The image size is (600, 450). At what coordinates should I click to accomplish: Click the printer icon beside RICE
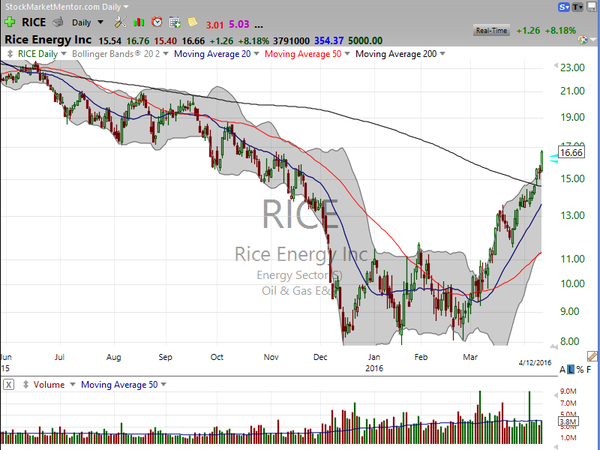pyautogui.click(x=58, y=22)
